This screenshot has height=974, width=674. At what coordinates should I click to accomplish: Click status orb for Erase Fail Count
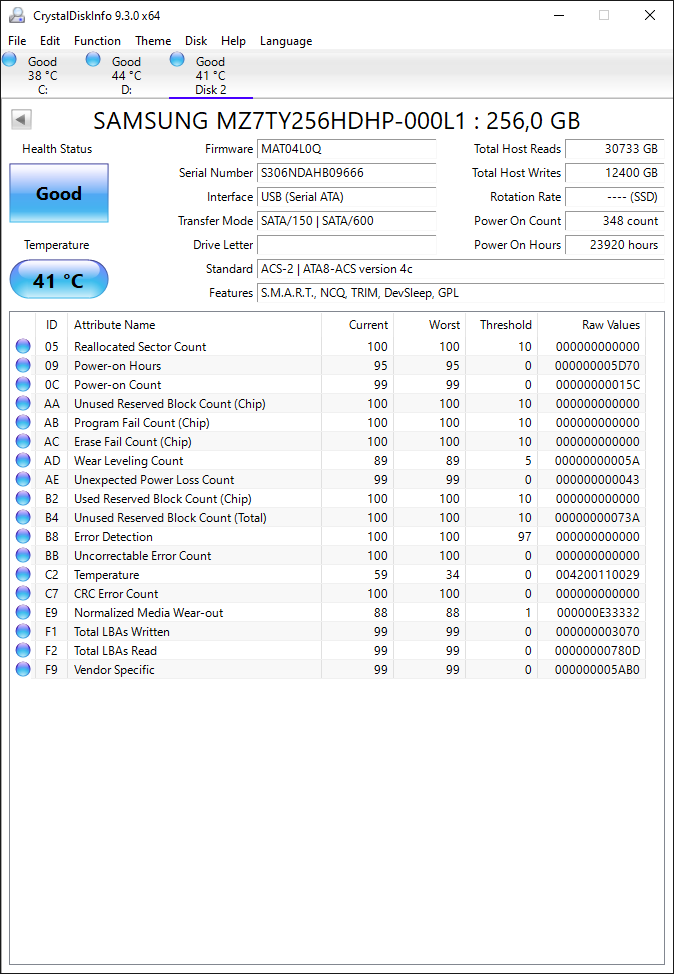(23, 442)
